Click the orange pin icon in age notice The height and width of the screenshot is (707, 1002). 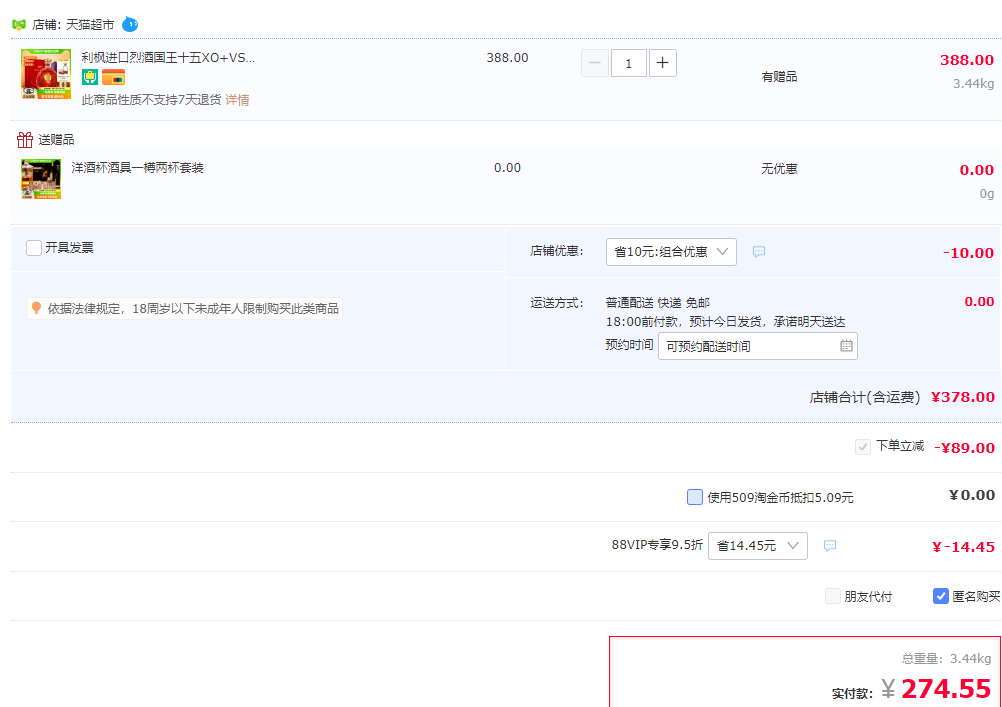click(36, 308)
